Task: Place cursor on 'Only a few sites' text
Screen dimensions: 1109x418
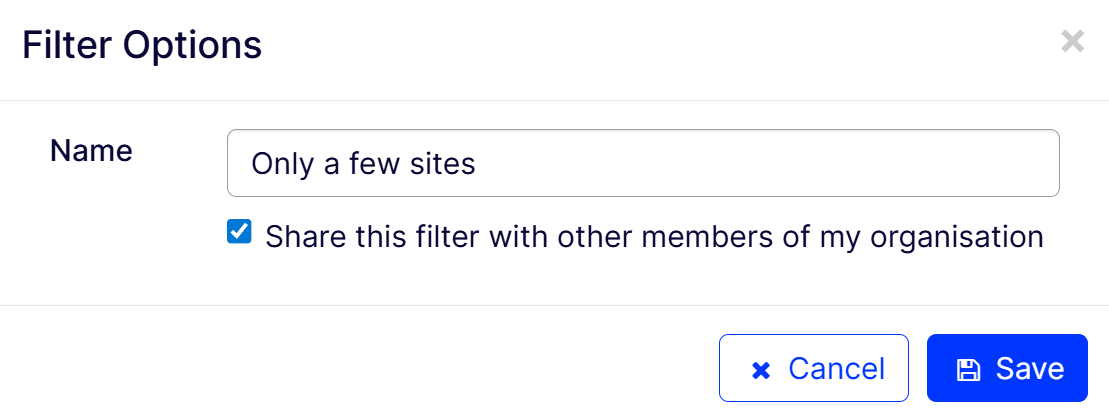Action: [362, 163]
